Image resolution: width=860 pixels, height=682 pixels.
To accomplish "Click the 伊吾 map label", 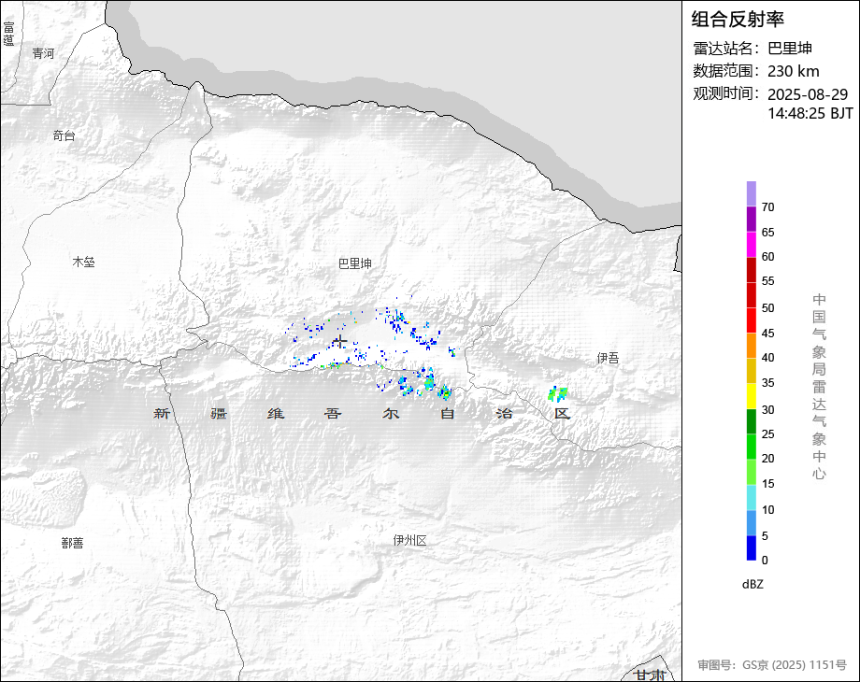I will click(608, 358).
